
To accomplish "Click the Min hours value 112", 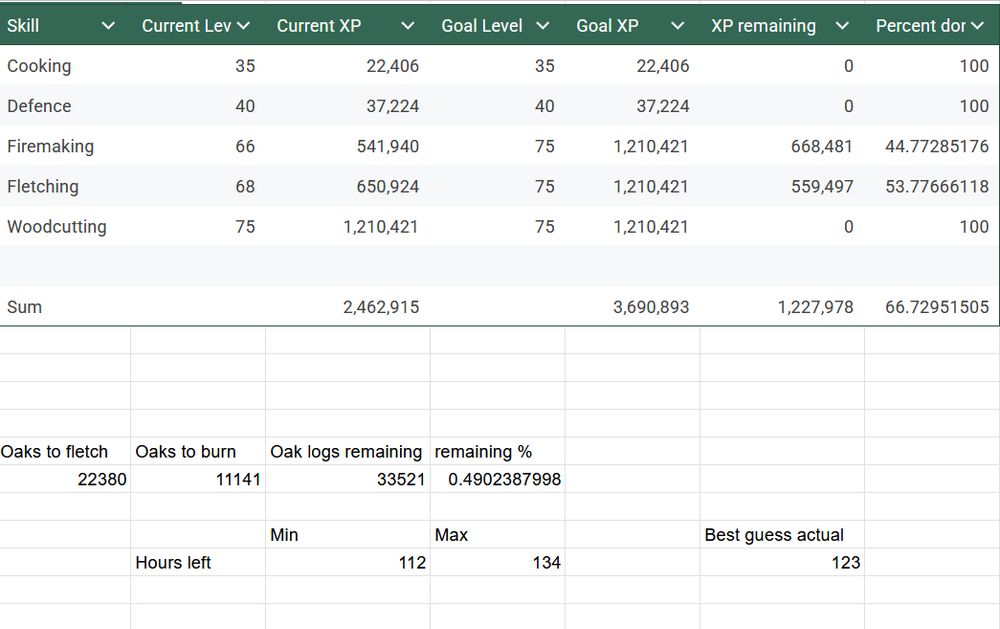I will (x=412, y=563).
